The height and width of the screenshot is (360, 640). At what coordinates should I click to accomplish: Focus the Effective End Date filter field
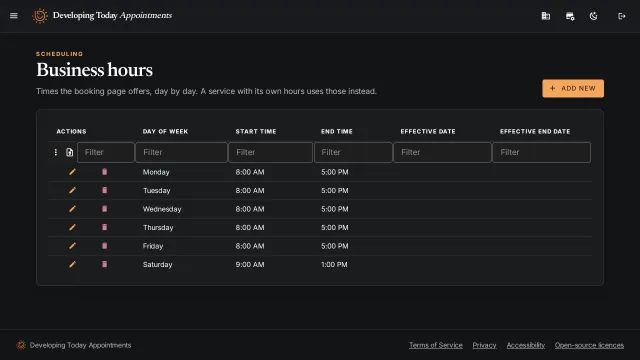point(542,152)
